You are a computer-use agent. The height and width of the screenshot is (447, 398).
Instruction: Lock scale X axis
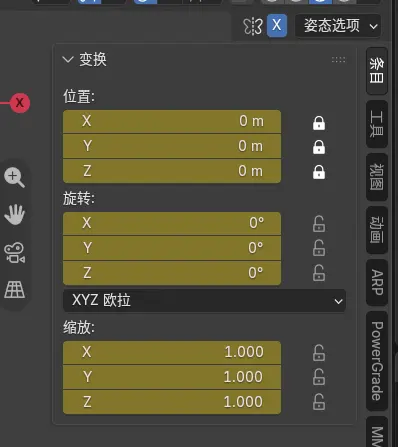319,353
